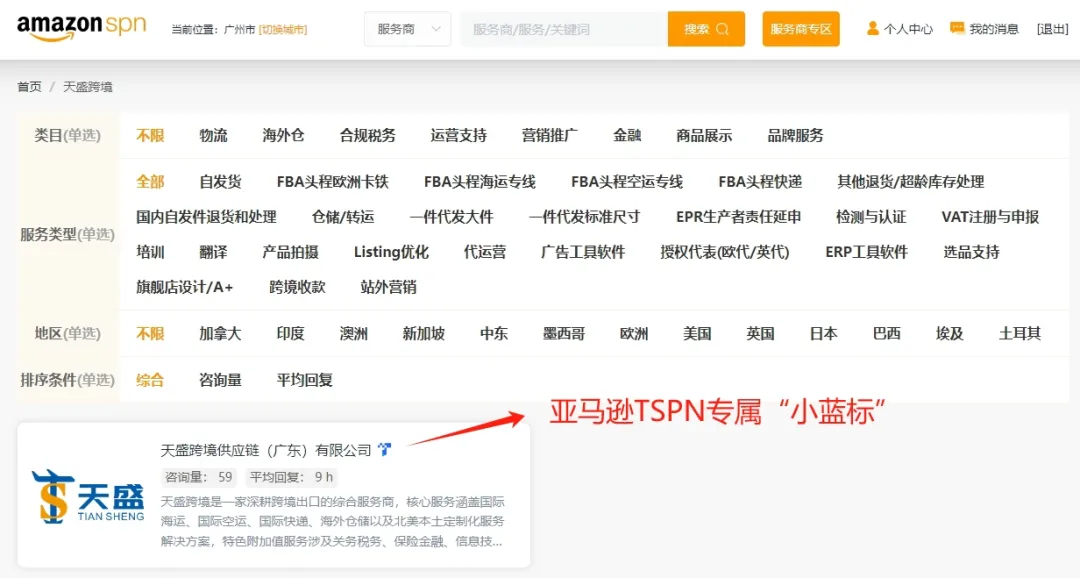Choose ERP工具软件 service type

[866, 252]
